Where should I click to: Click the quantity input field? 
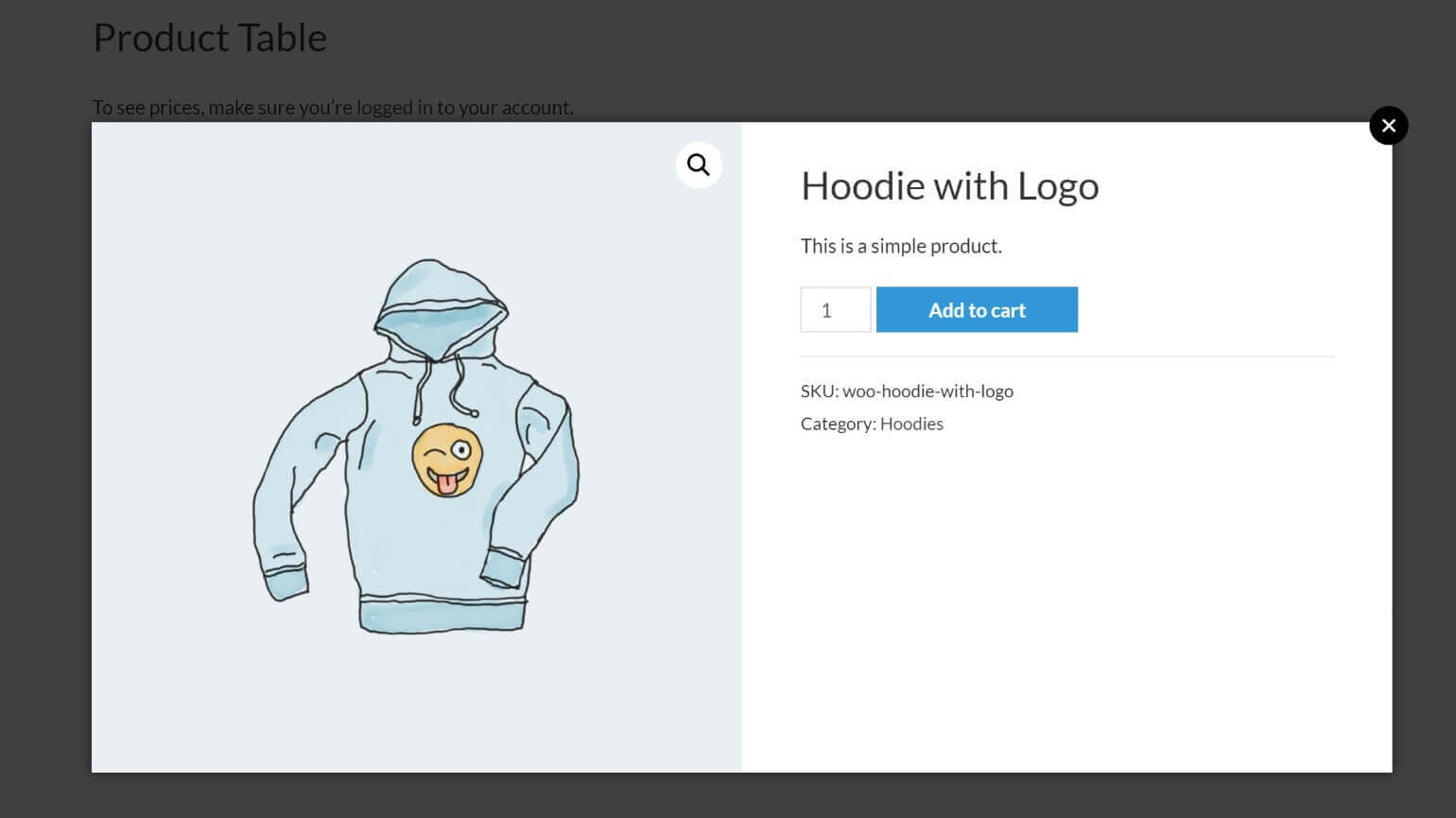pos(835,310)
